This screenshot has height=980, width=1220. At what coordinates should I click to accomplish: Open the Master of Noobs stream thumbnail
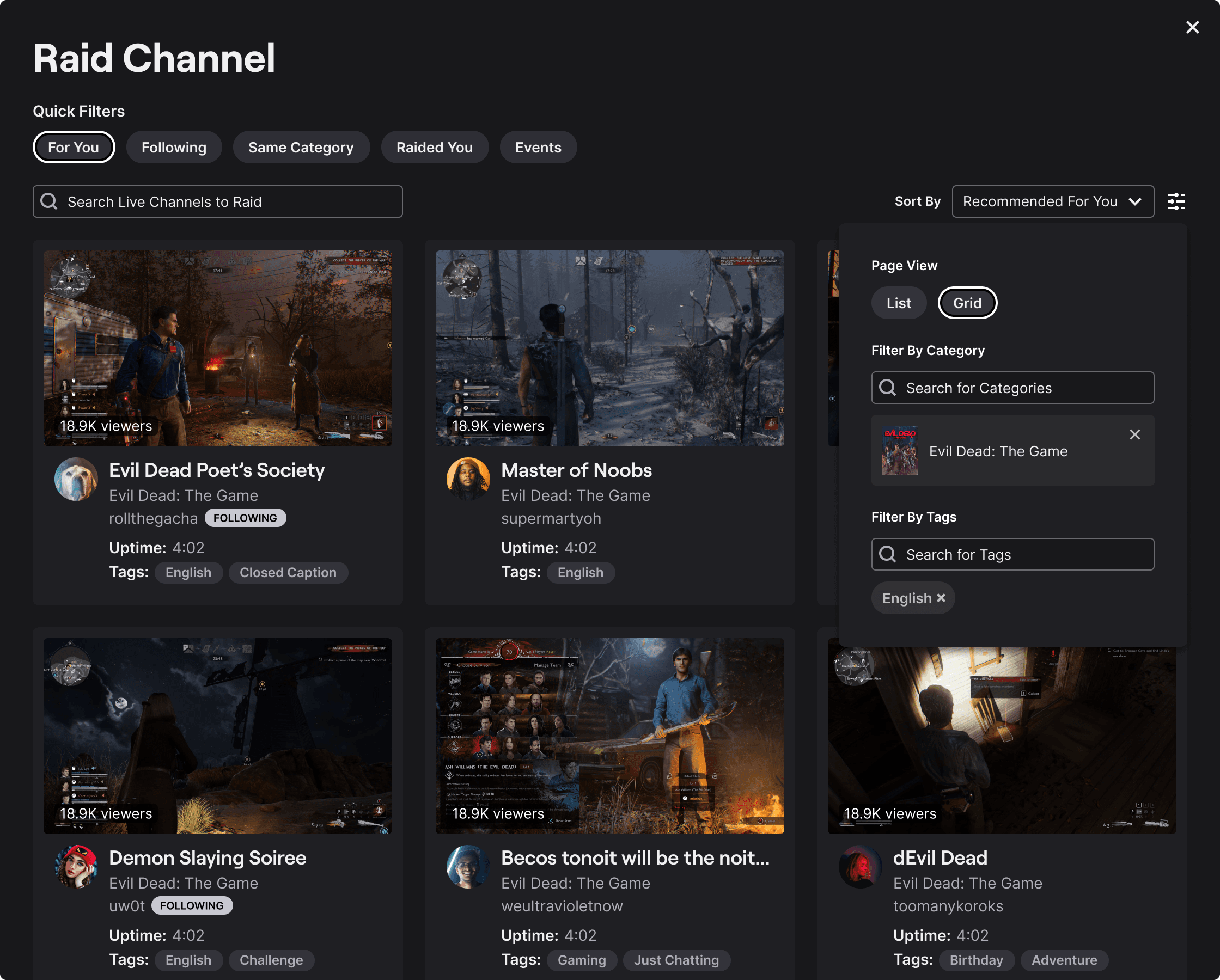tap(610, 348)
